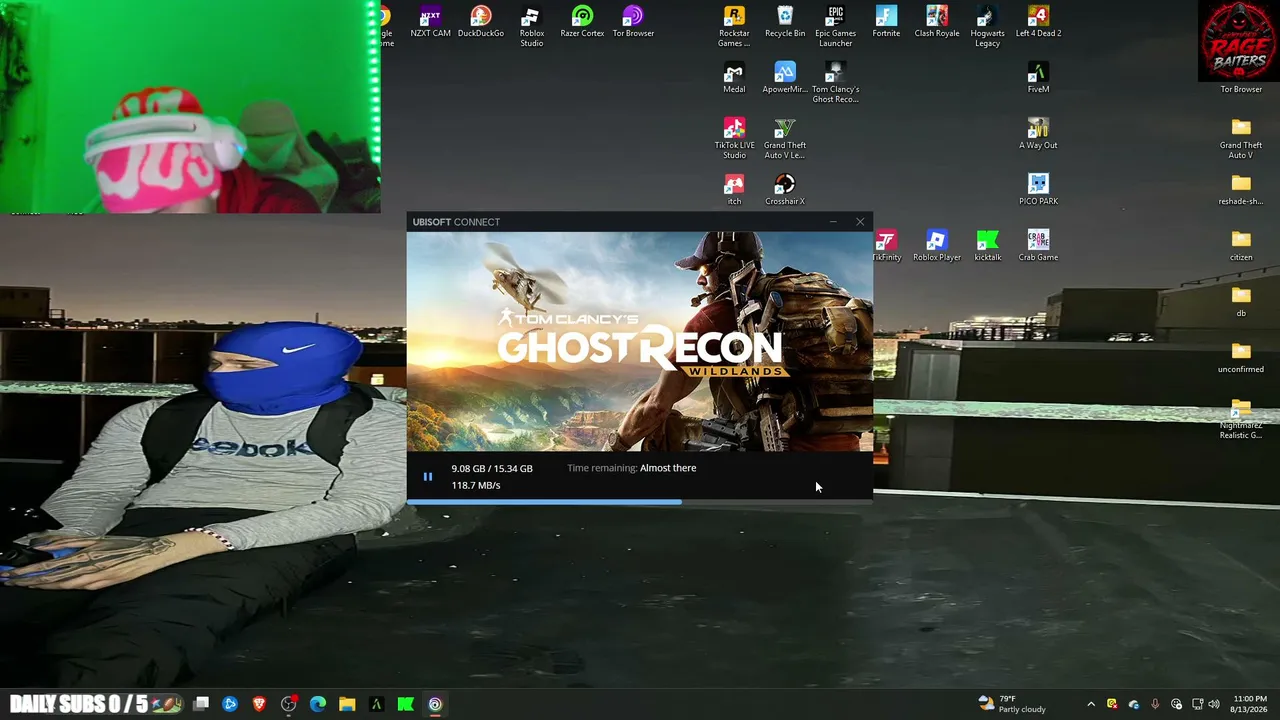The image size is (1280, 720).
Task: Open network settings from the system tray
Action: (1198, 704)
